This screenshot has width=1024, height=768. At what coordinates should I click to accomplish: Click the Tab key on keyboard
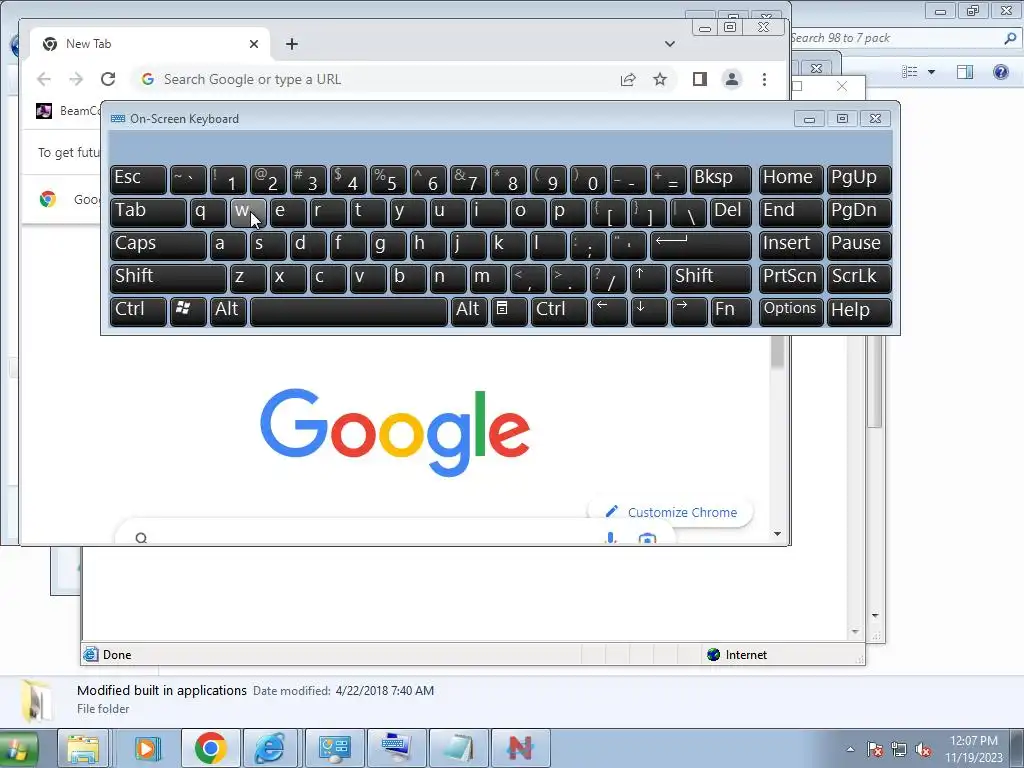[148, 212]
